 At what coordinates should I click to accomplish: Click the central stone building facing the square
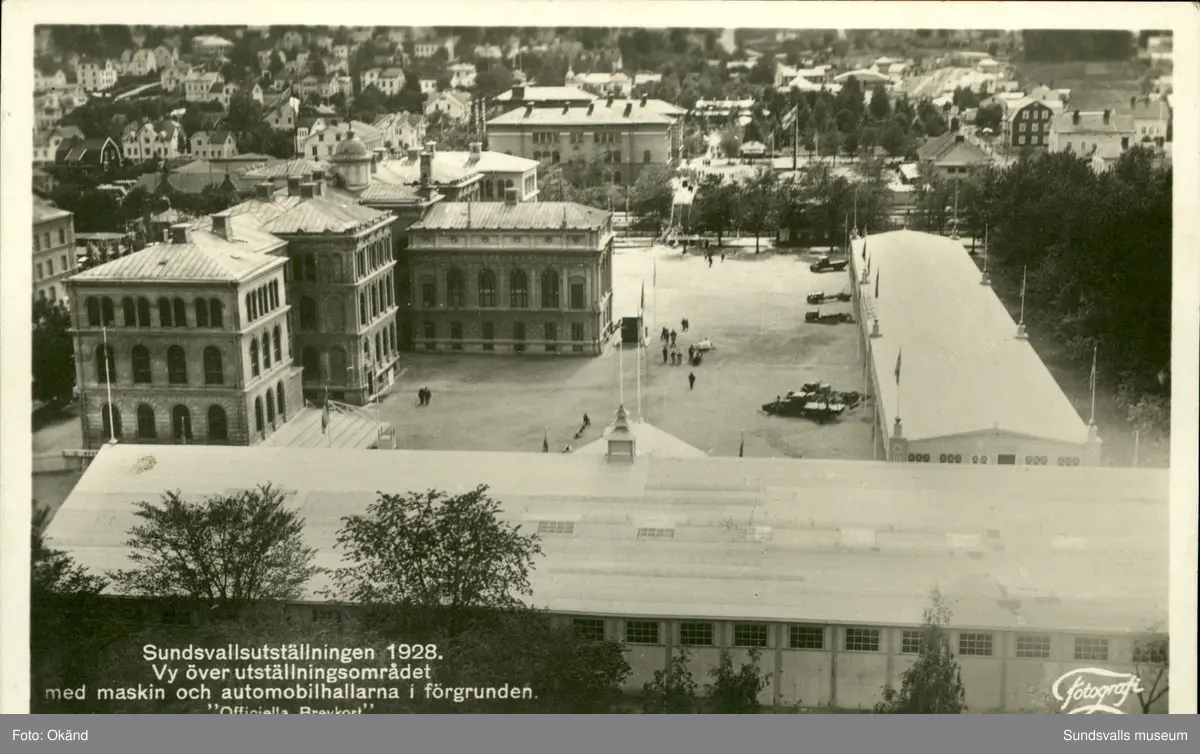pyautogui.click(x=510, y=280)
